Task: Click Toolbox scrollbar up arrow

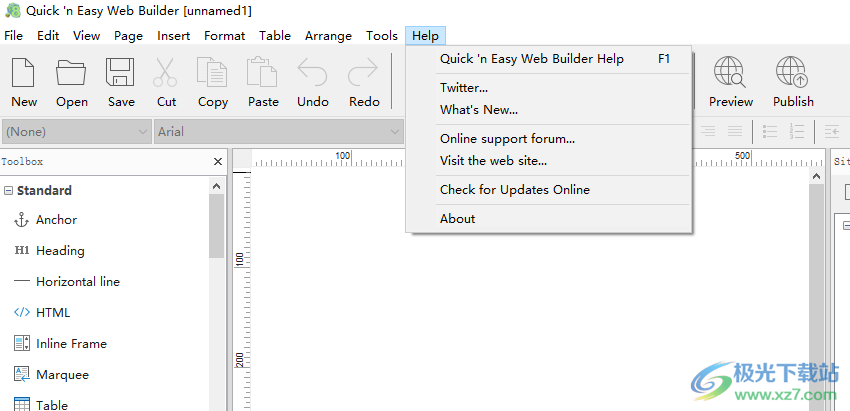Action: [x=216, y=186]
